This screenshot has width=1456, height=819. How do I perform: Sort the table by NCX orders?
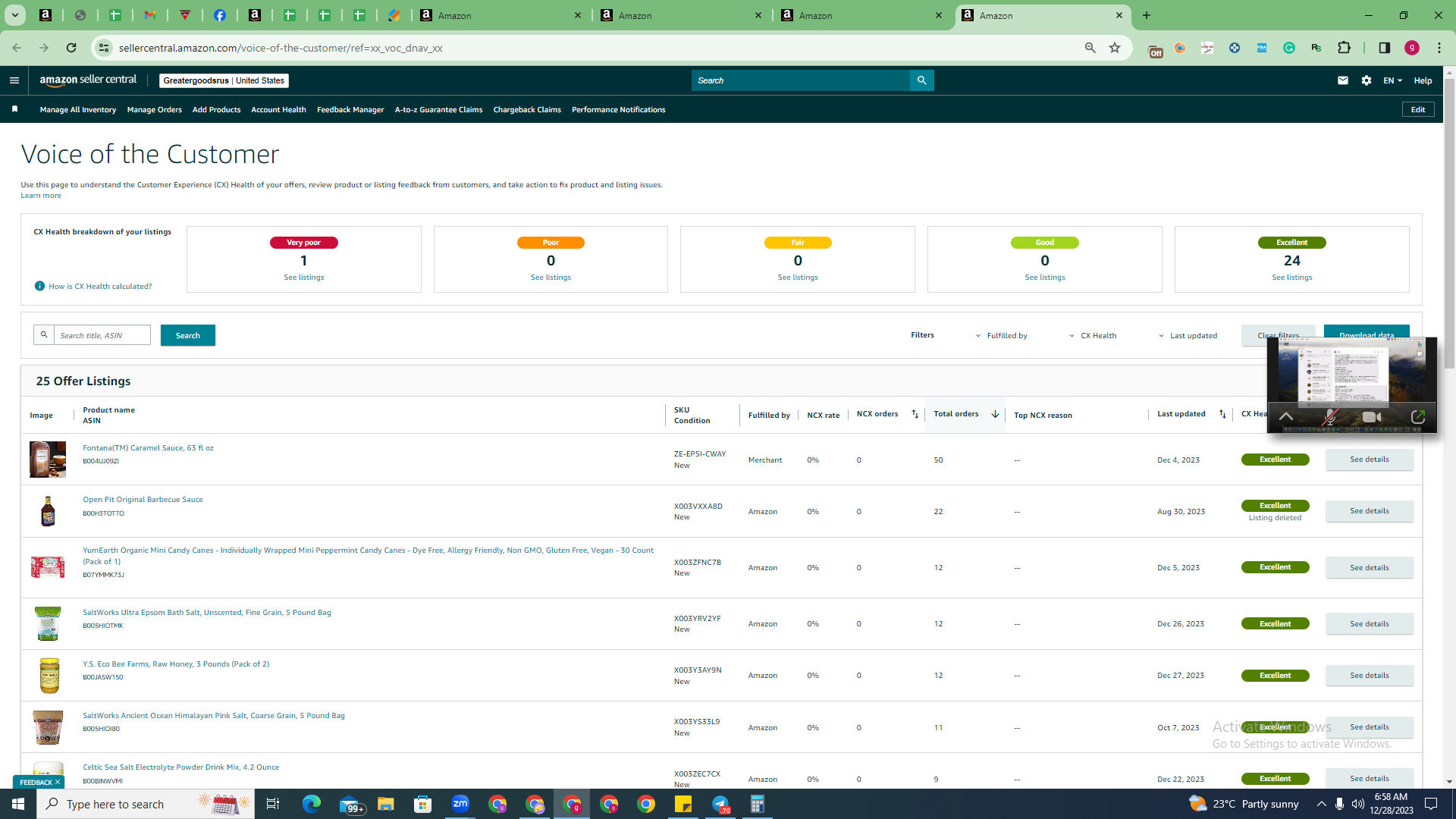pyautogui.click(x=915, y=414)
